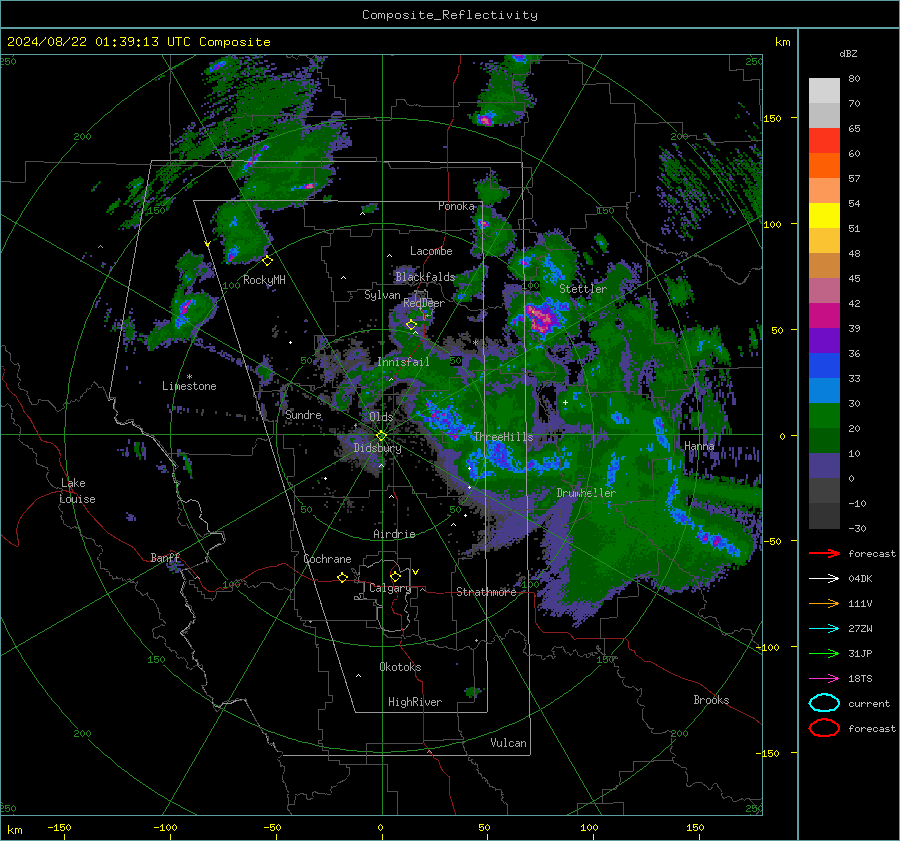Click the Drumheller city label
This screenshot has height=841, width=900.
586,493
